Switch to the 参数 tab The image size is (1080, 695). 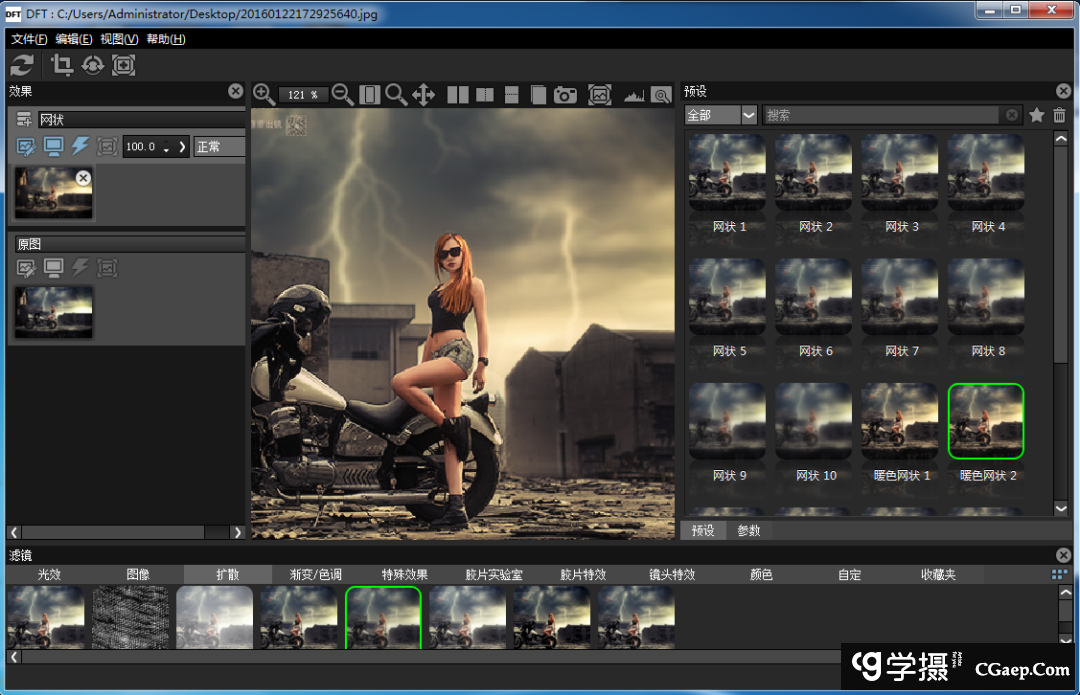pyautogui.click(x=749, y=530)
